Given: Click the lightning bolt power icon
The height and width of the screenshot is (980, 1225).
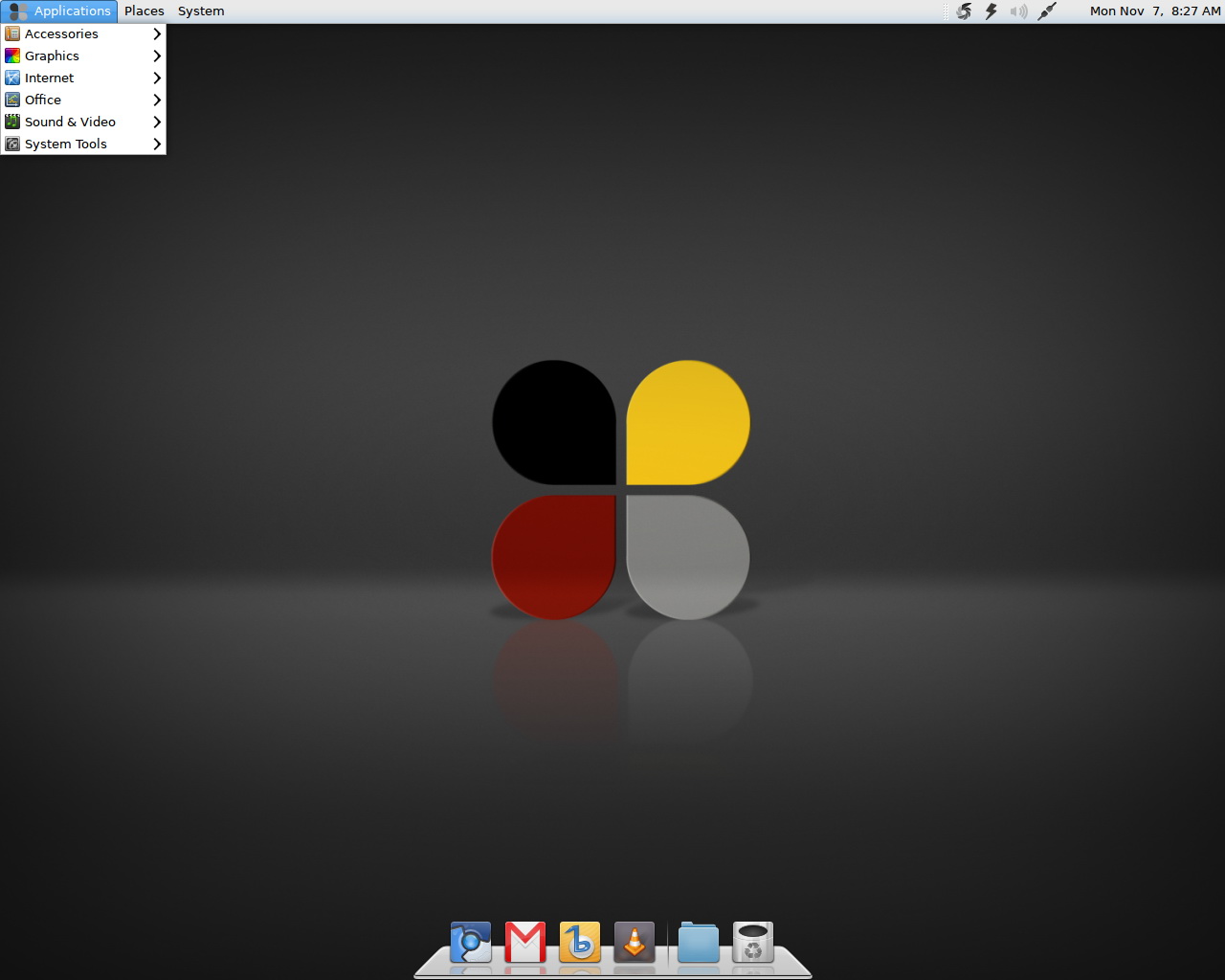Looking at the screenshot, I should [x=991, y=11].
